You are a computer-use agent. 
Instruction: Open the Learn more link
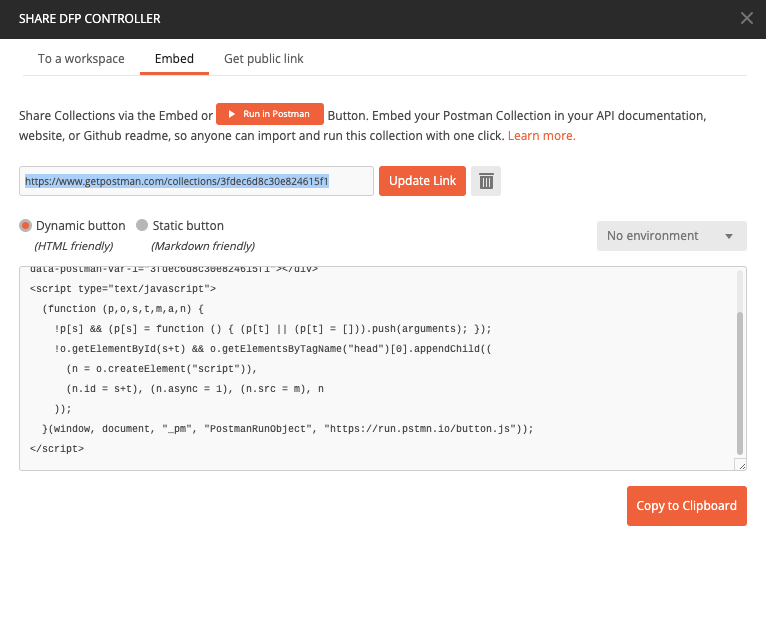[x=541, y=136]
